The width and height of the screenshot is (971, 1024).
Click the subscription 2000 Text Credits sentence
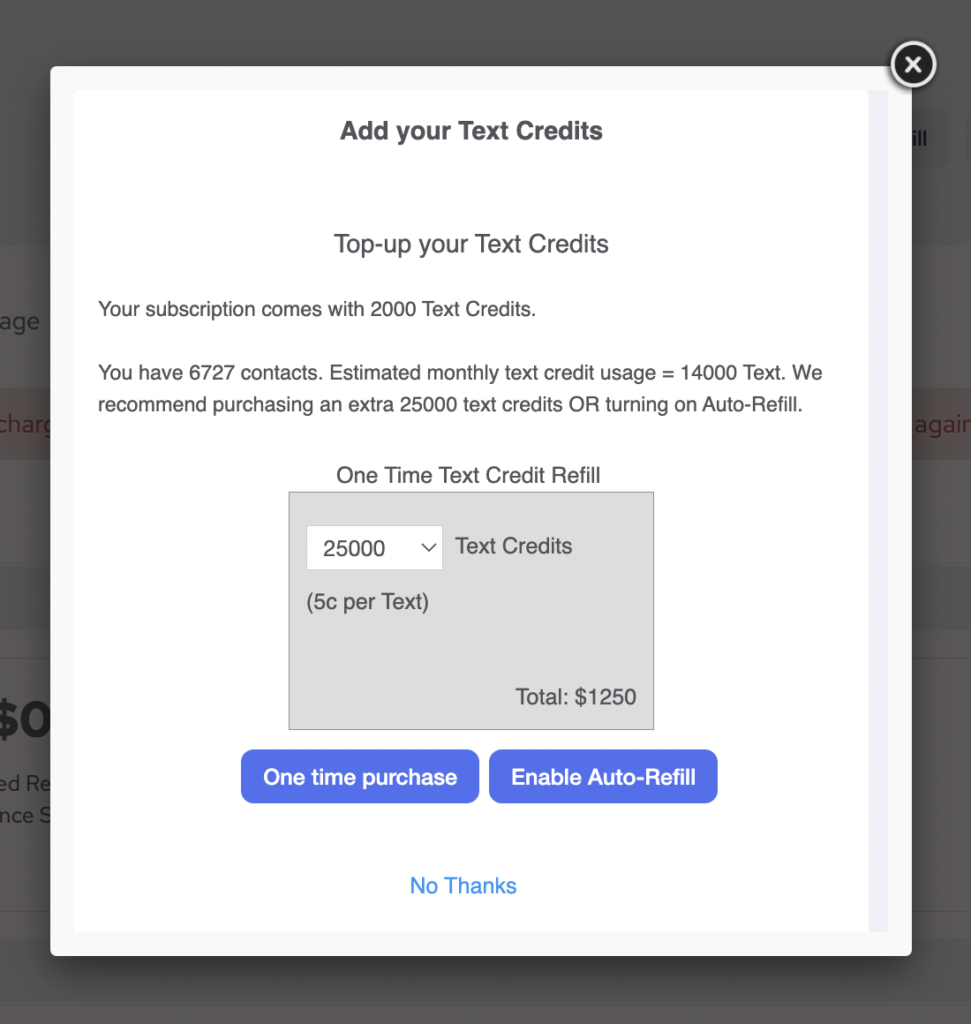pyautogui.click(x=317, y=309)
